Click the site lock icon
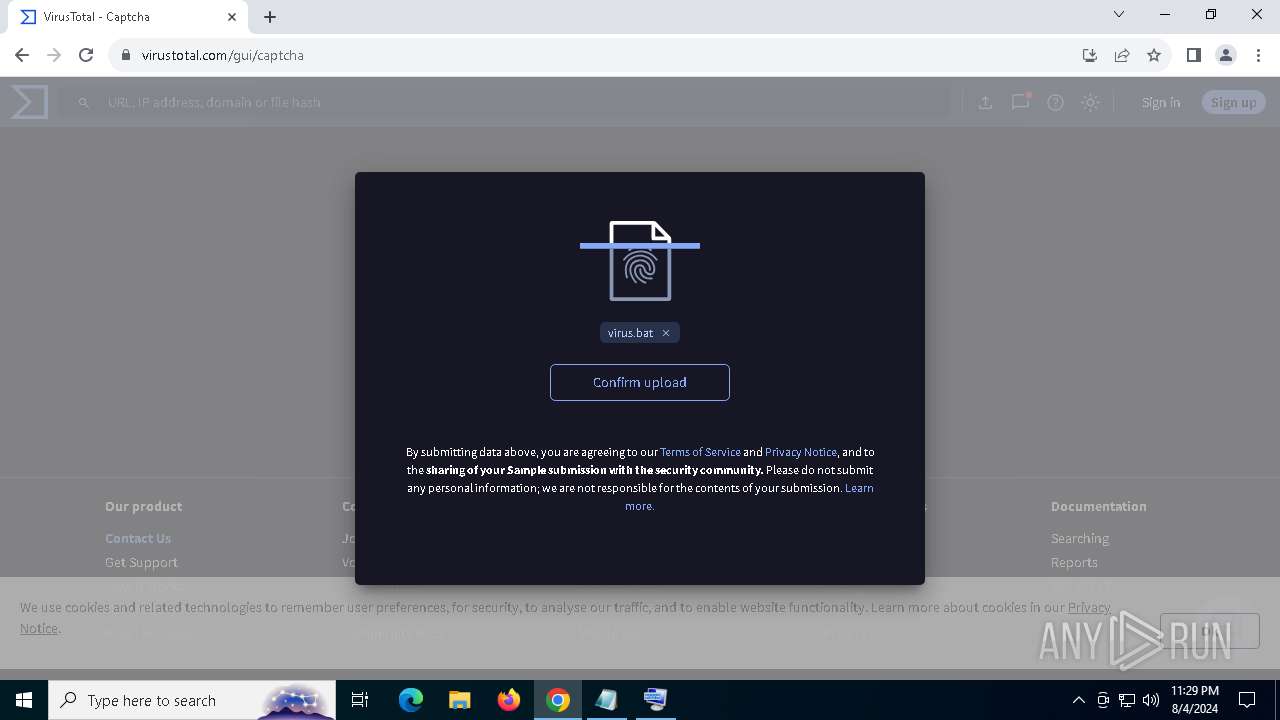 pos(126,55)
